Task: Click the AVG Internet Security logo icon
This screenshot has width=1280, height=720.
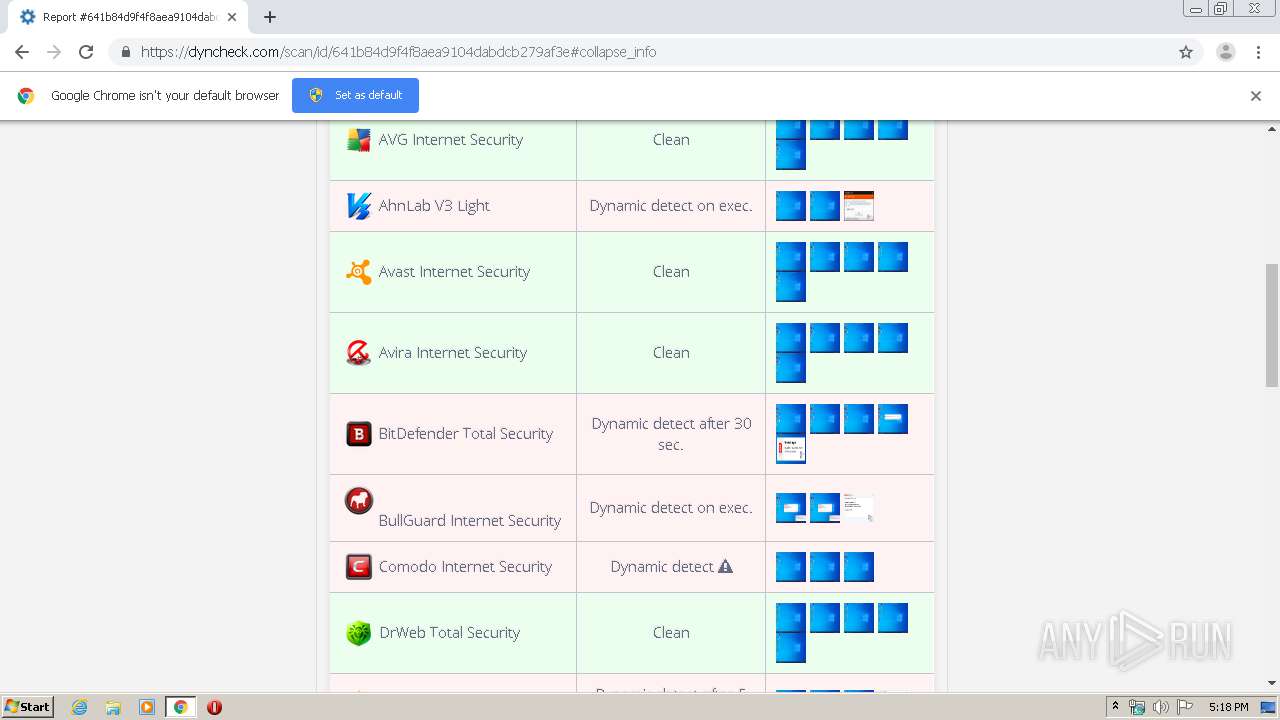Action: coord(358,140)
